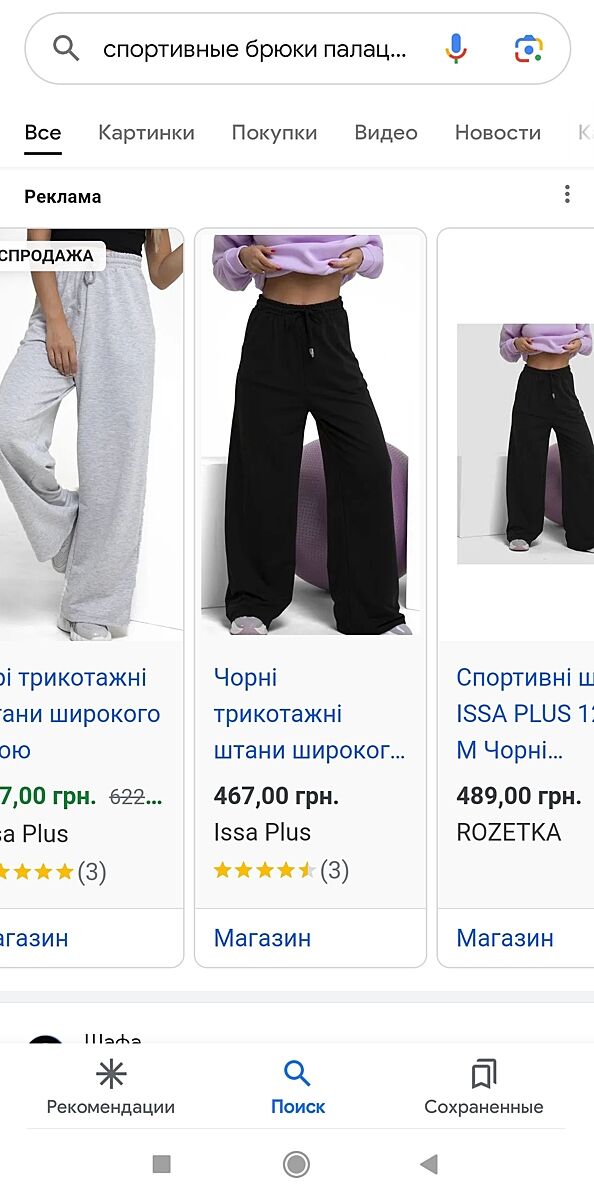Tap the Поиск magnifier icon in bottom bar
The height and width of the screenshot is (1200, 594).
(297, 1075)
